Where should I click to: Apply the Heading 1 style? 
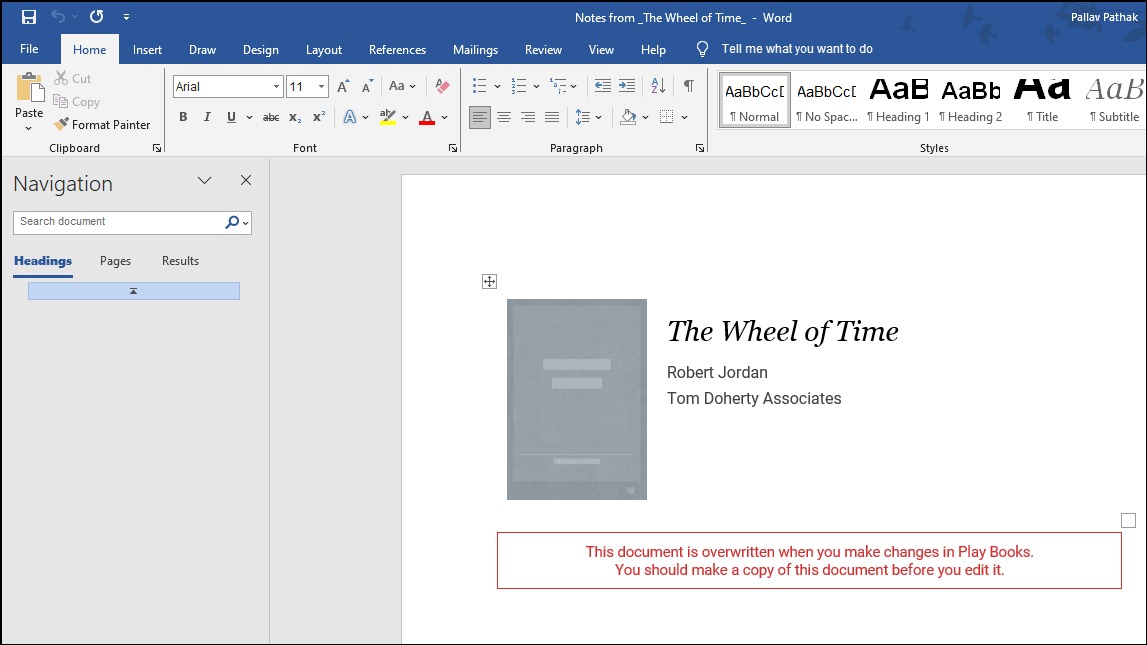(898, 100)
